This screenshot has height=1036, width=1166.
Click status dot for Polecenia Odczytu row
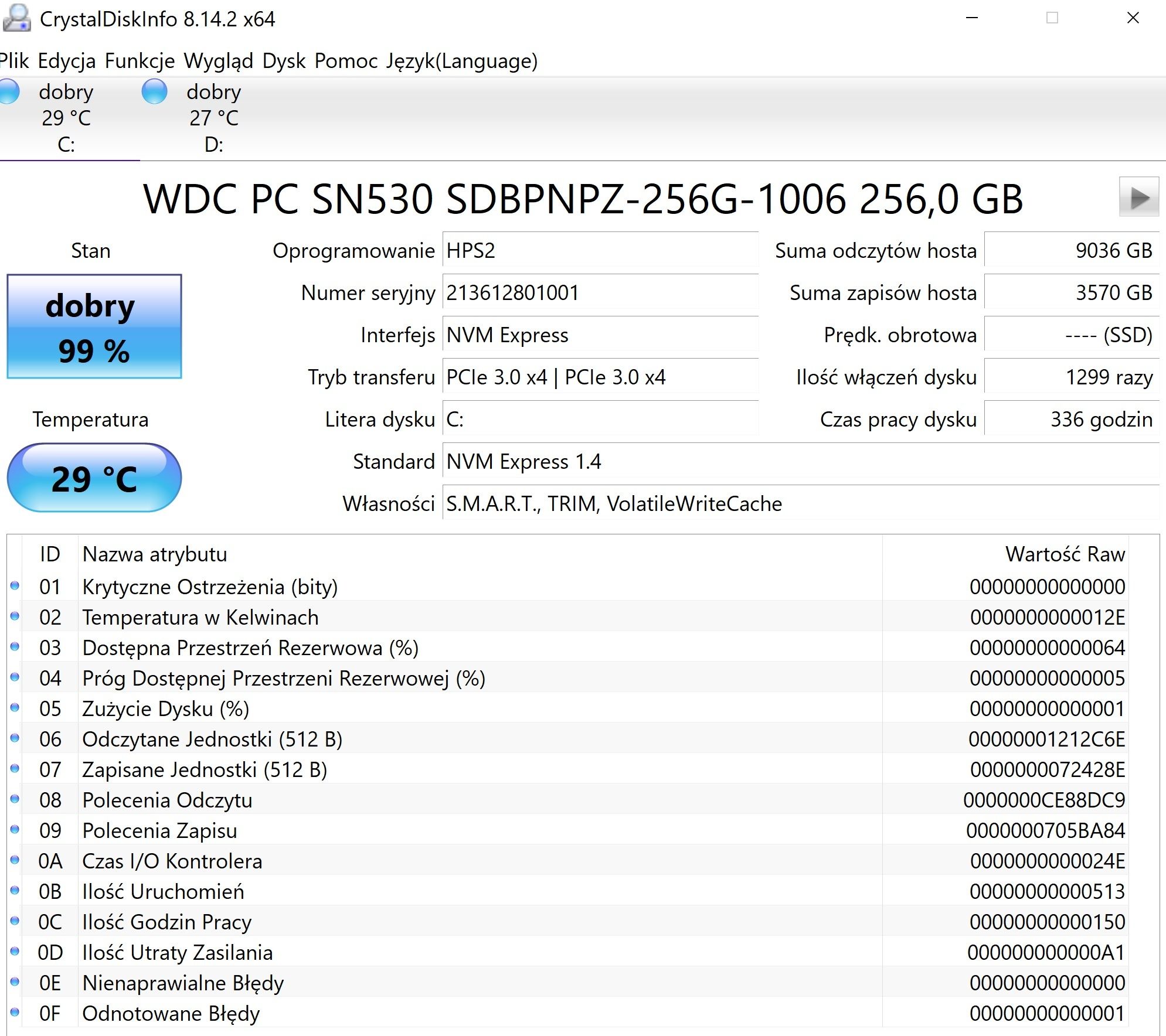[x=15, y=799]
